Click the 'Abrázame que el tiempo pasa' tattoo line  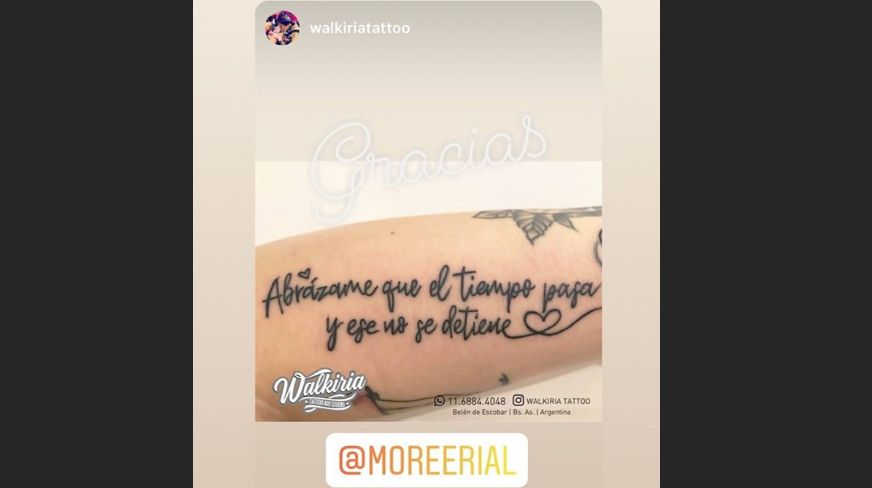tap(432, 291)
